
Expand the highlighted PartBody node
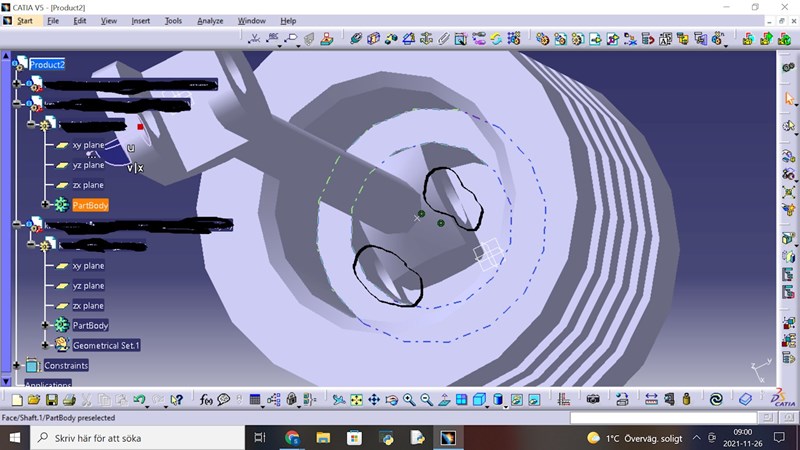click(x=45, y=205)
